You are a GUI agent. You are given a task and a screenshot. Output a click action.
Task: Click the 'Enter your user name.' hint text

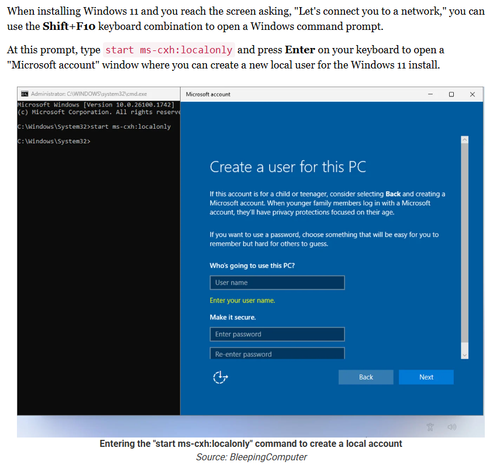(x=242, y=300)
